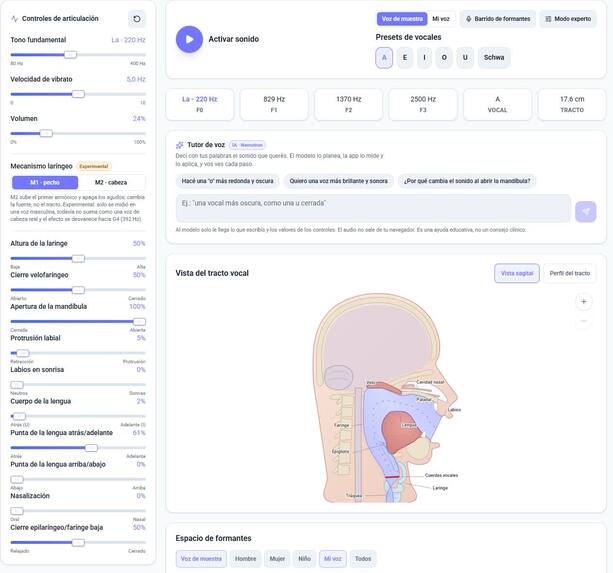
Task: Adjust Cierre epilaríngeo/faringe baja slider
Action: tap(78, 543)
